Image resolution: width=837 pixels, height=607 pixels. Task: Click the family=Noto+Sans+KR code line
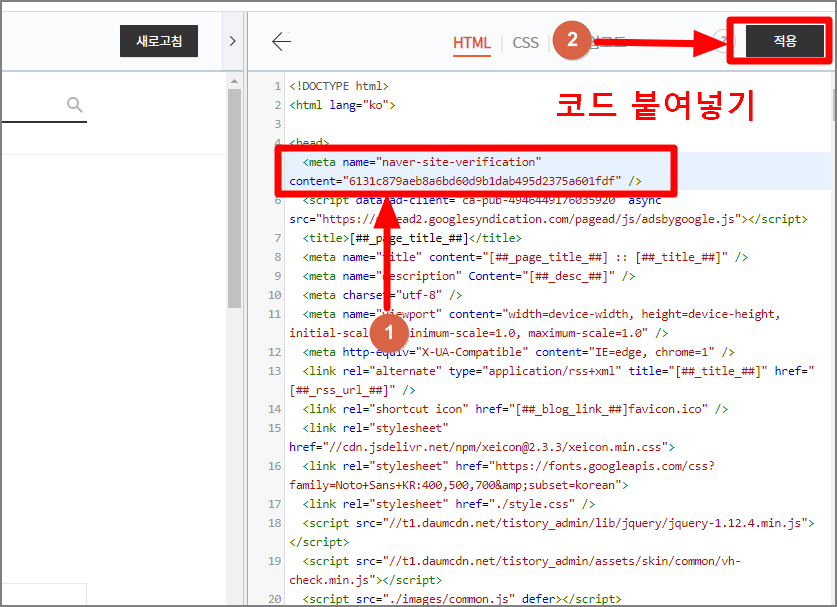pos(459,485)
